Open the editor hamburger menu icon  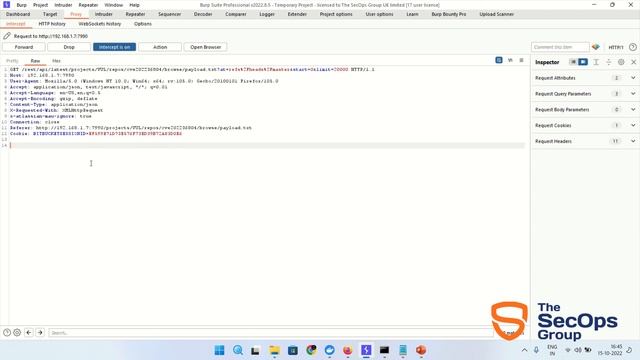(521, 60)
